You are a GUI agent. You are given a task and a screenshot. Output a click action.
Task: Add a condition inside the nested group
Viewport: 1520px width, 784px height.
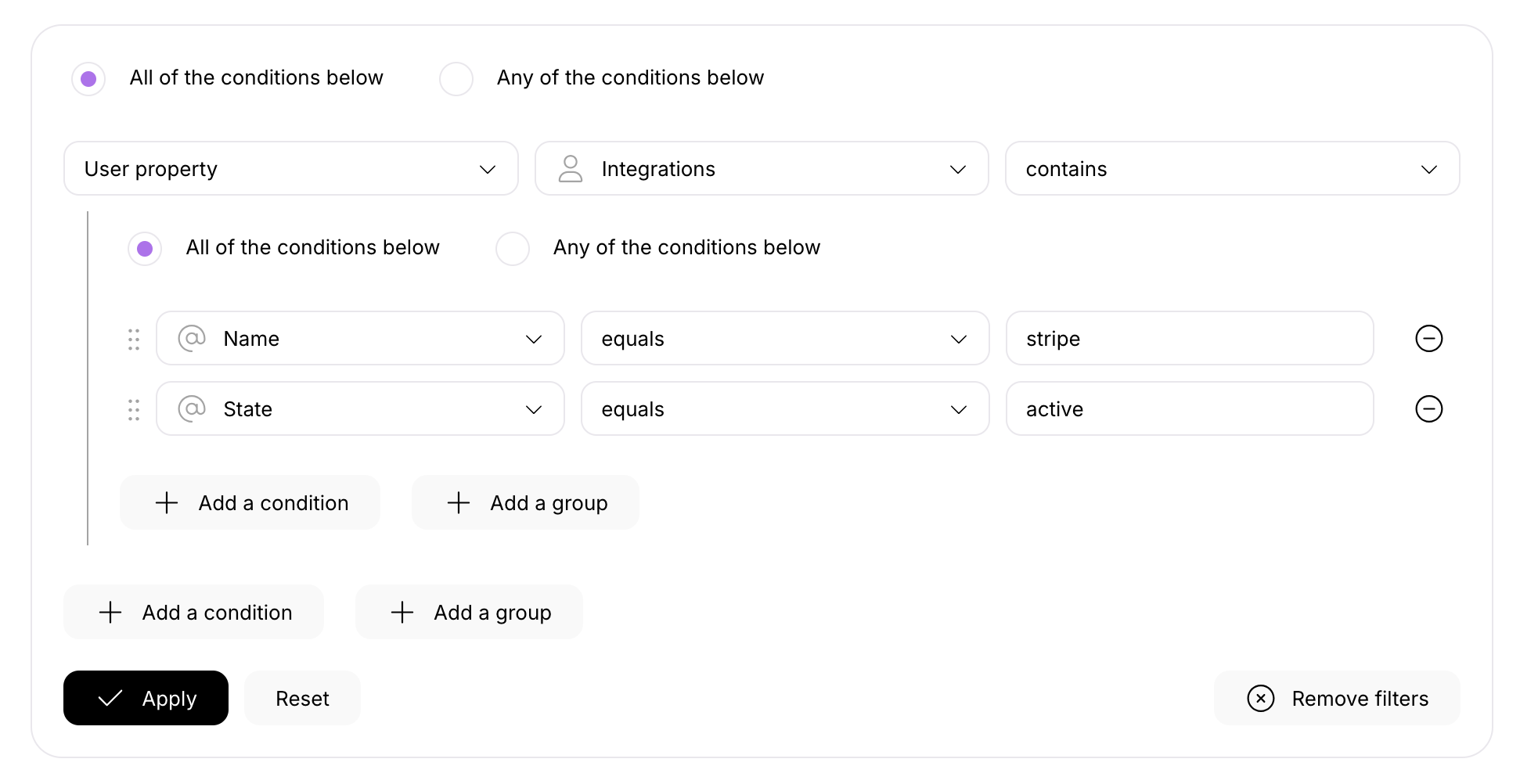(x=250, y=503)
